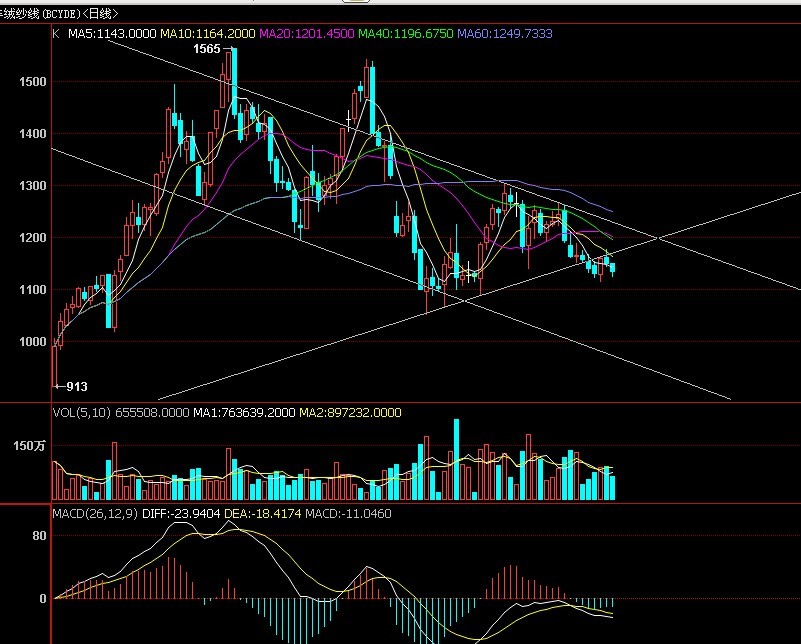Click the 1100 price axis label
This screenshot has width=801, height=644.
32,290
